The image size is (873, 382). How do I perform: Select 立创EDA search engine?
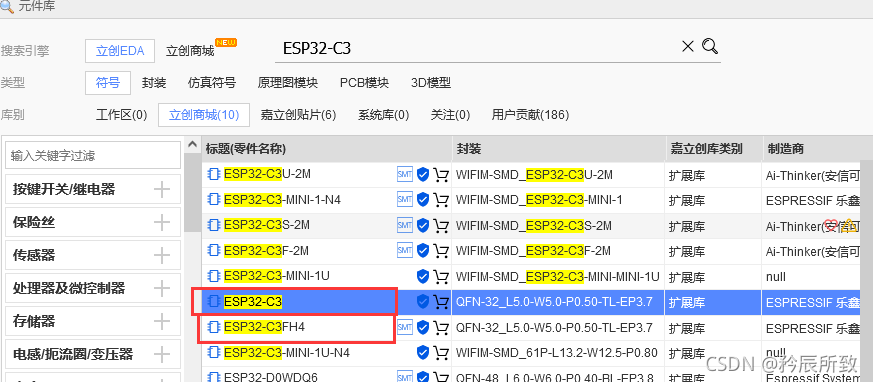point(120,51)
